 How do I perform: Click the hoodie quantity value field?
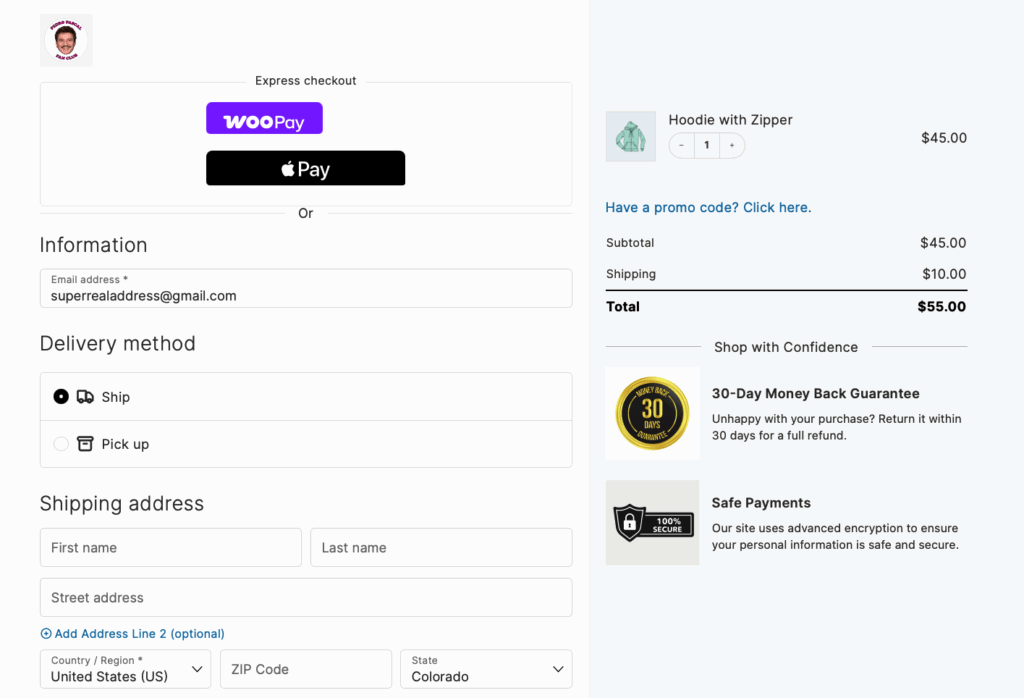coord(707,145)
